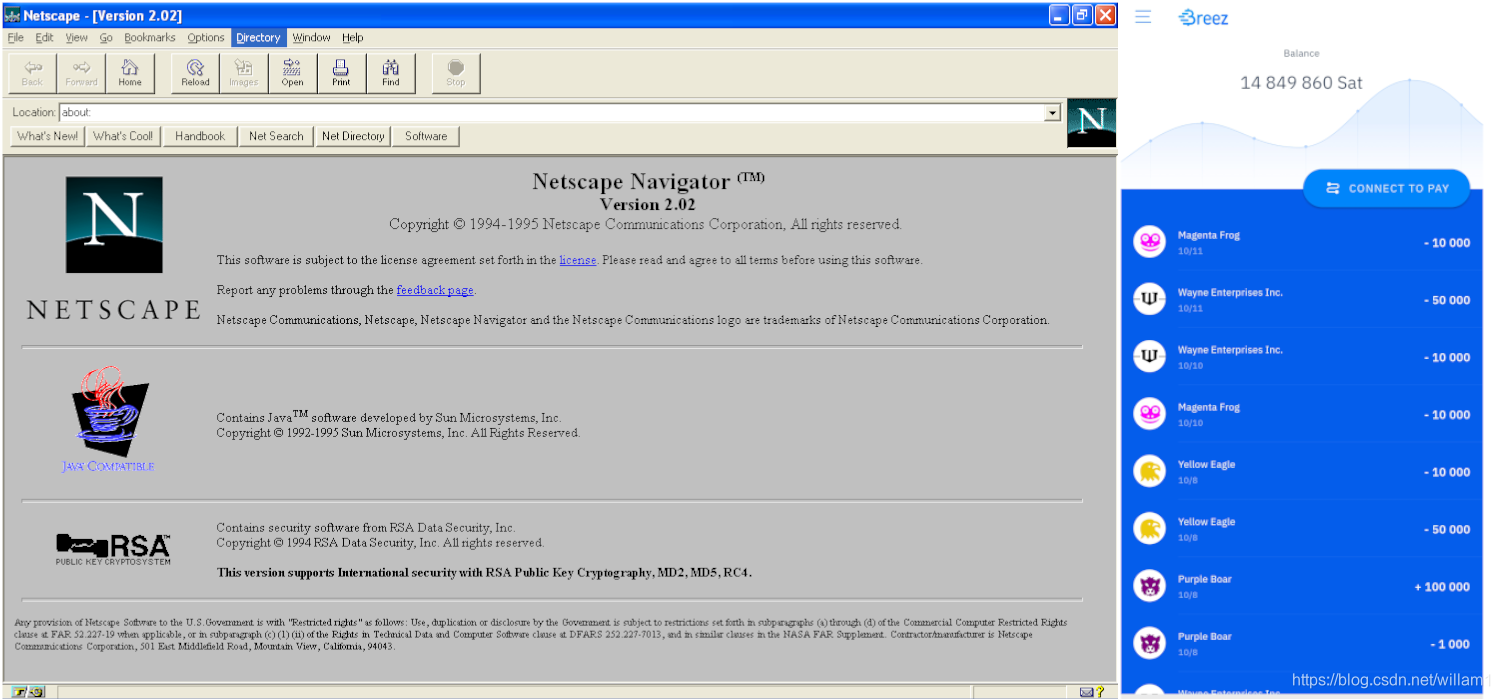Viewport: 1500px width, 699px height.
Task: Open the View menu
Action: point(77,38)
